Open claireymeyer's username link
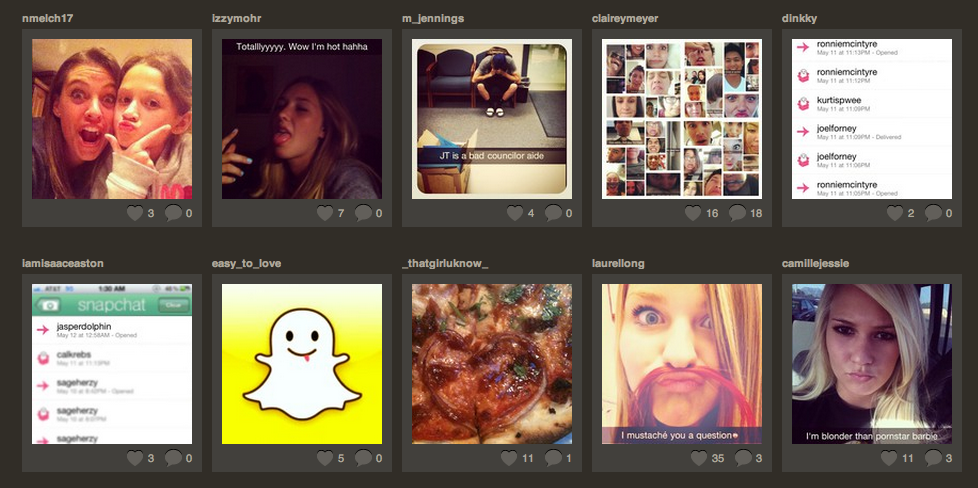This screenshot has width=978, height=488. (x=625, y=19)
